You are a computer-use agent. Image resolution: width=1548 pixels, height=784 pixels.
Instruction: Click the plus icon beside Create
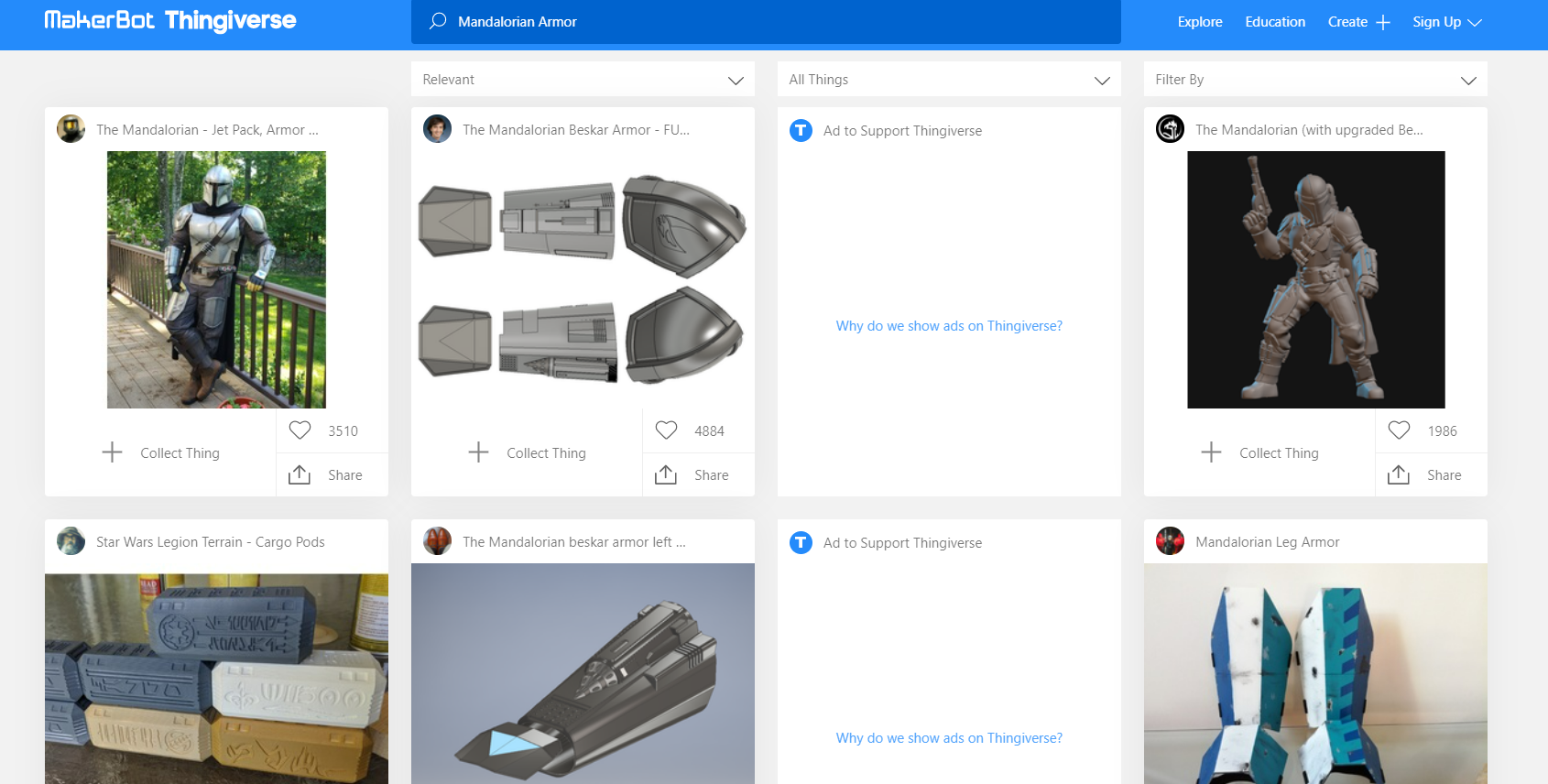click(x=1383, y=22)
